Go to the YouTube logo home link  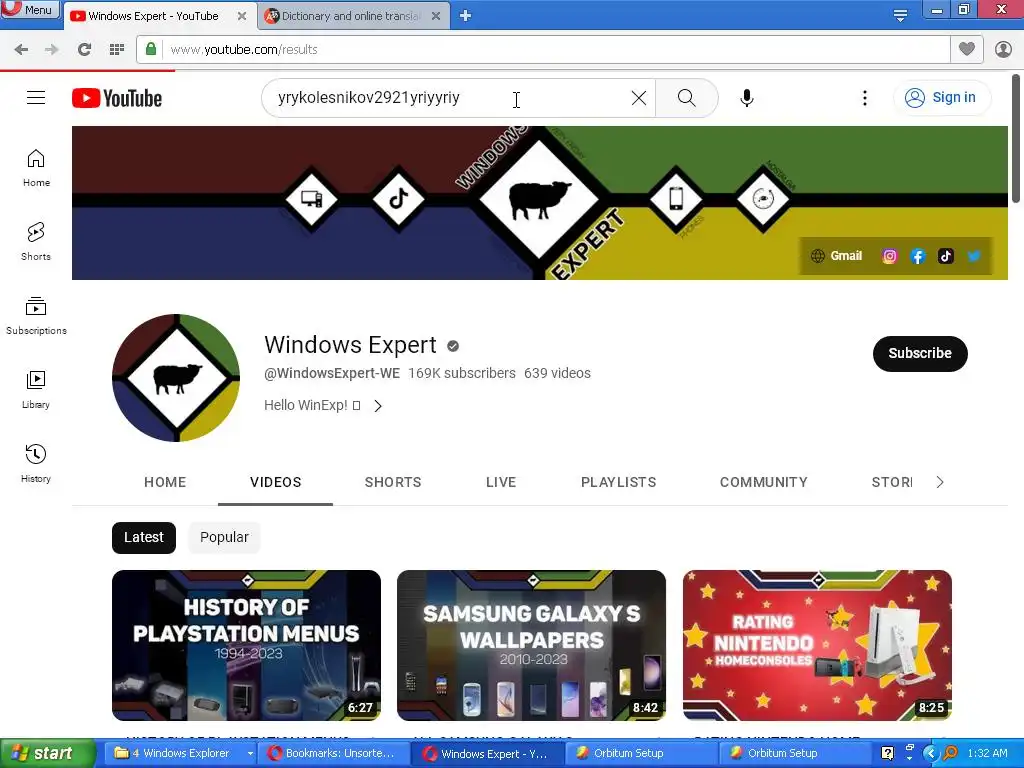coord(117,98)
